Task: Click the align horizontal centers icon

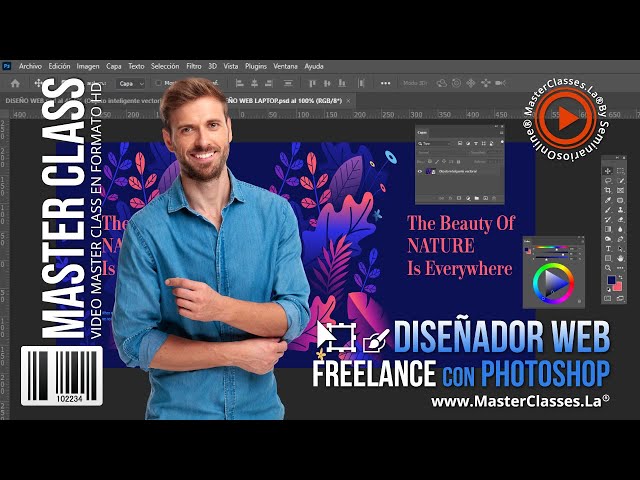Action: tap(254, 83)
